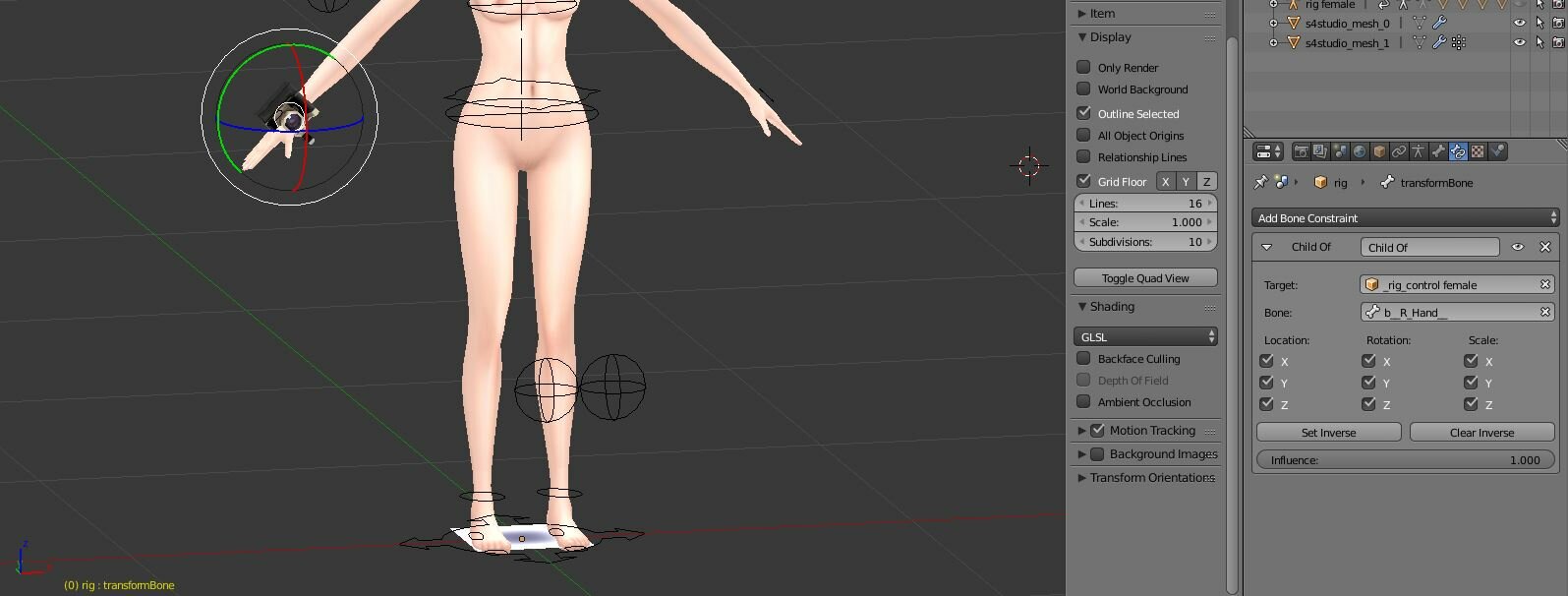Click the mesh data icon for s4studio_mesh_0

pos(1420,23)
